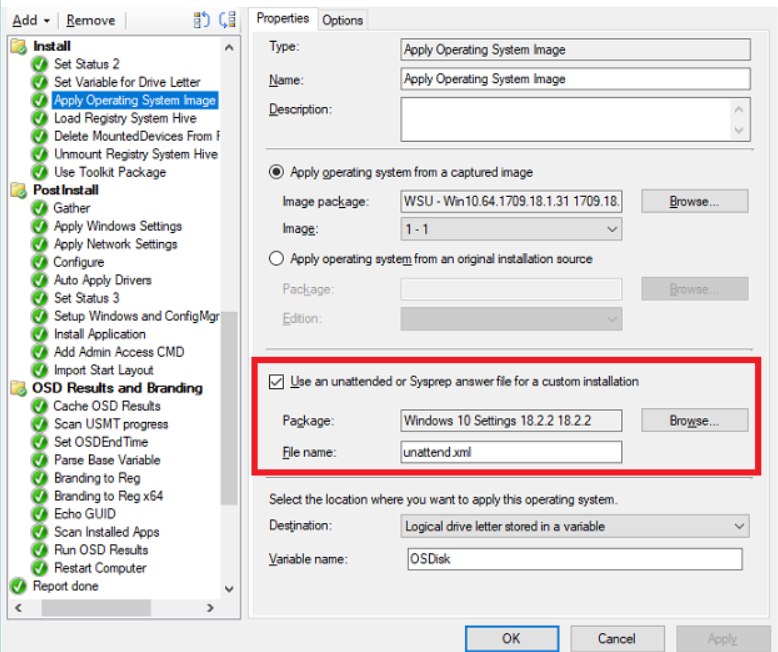Click the Cancel button
The height and width of the screenshot is (652, 778).
(x=617, y=639)
